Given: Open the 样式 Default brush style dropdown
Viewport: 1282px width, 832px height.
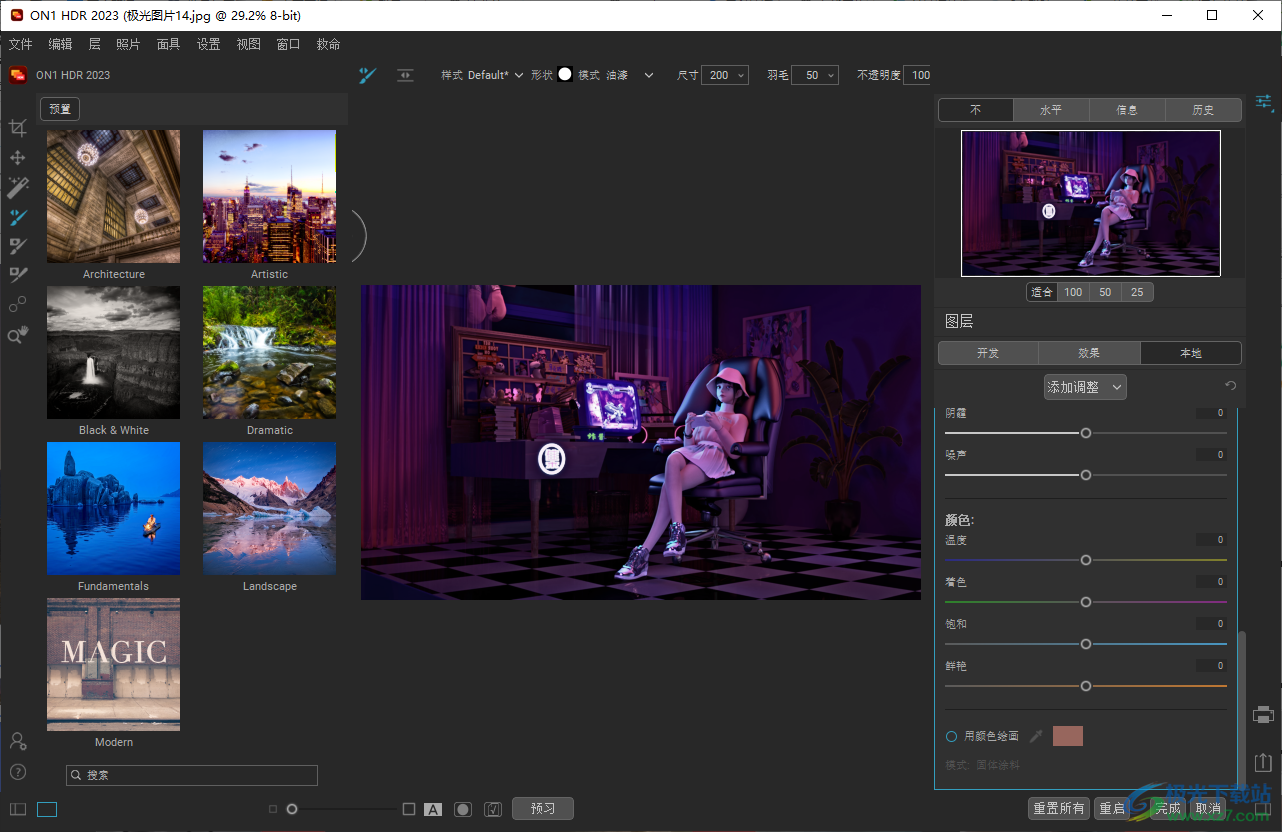Looking at the screenshot, I should [495, 74].
